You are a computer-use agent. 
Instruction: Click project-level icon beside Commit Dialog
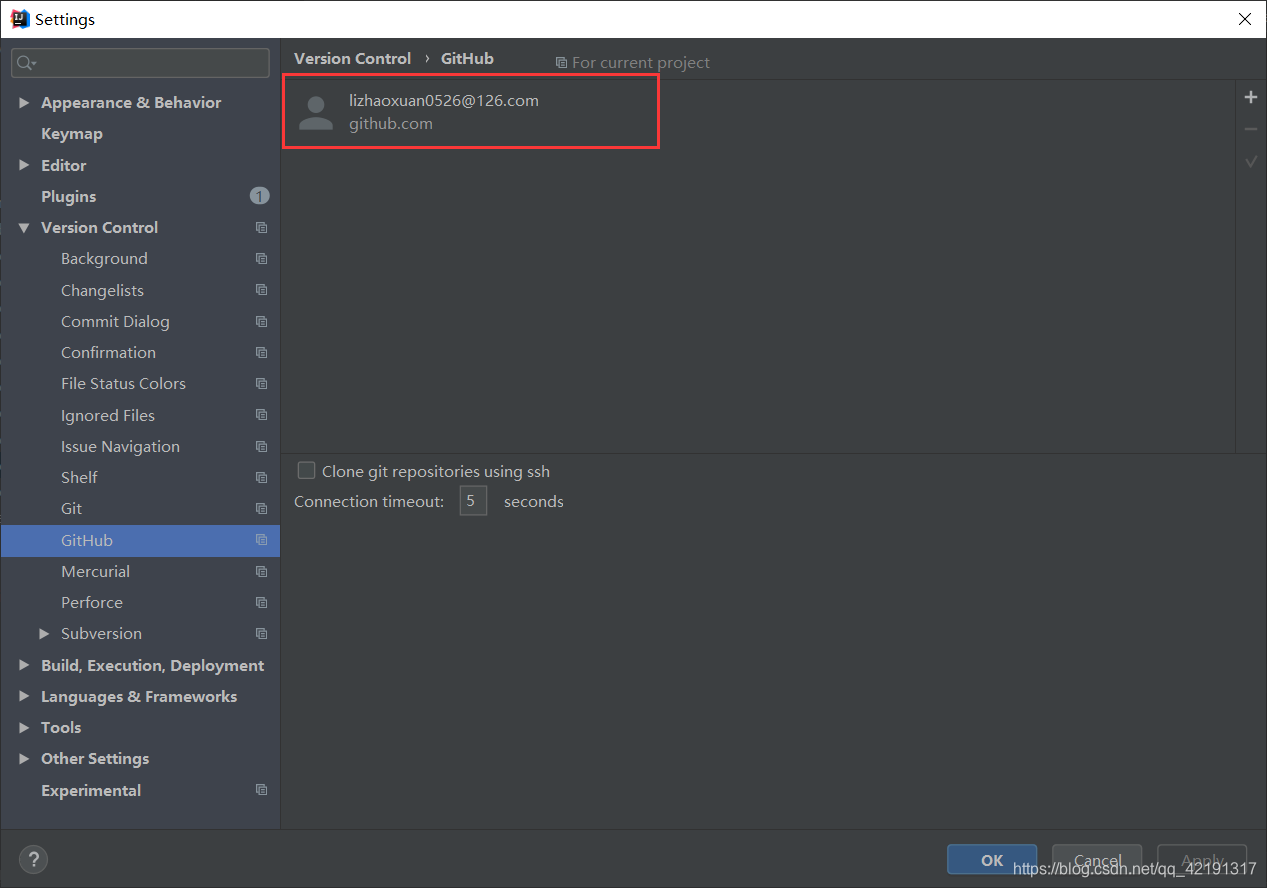261,321
